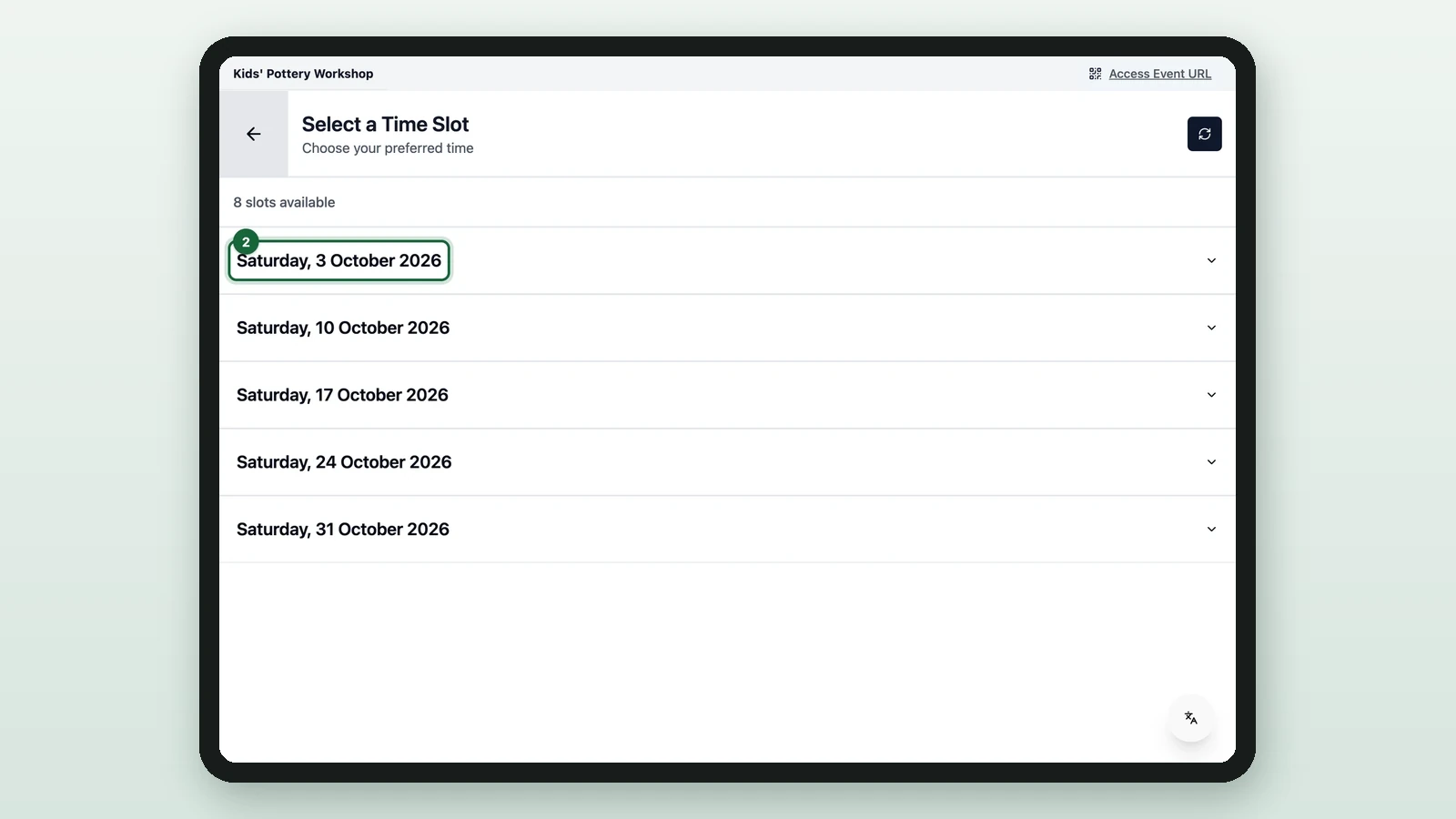Click the QR code icon beside Access Event URL
Screen dimensions: 1456x819
click(1096, 74)
